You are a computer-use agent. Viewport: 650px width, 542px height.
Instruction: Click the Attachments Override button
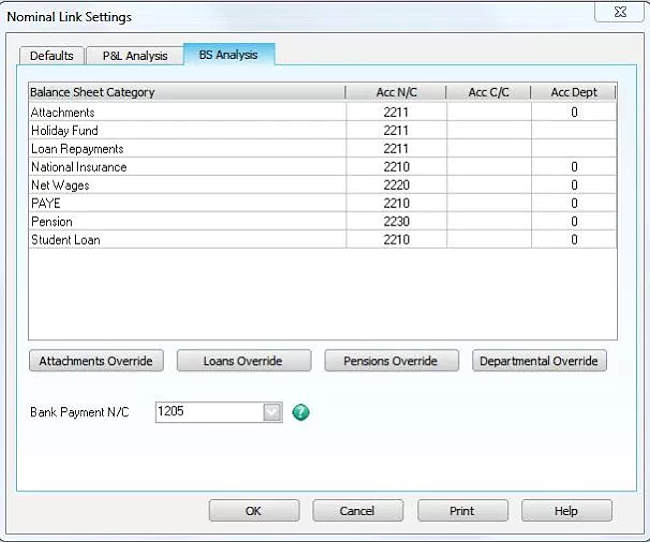click(x=96, y=361)
